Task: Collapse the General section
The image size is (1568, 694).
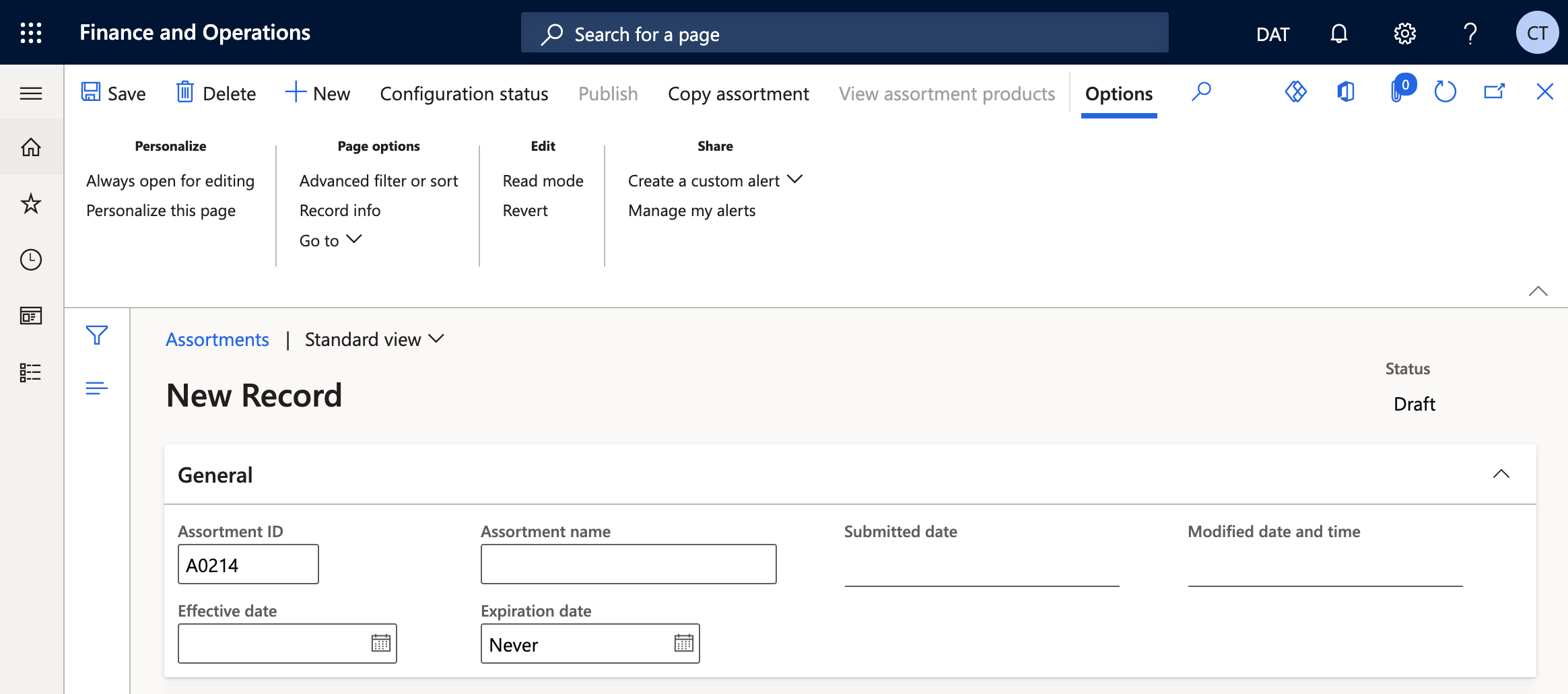Action: point(1501,474)
